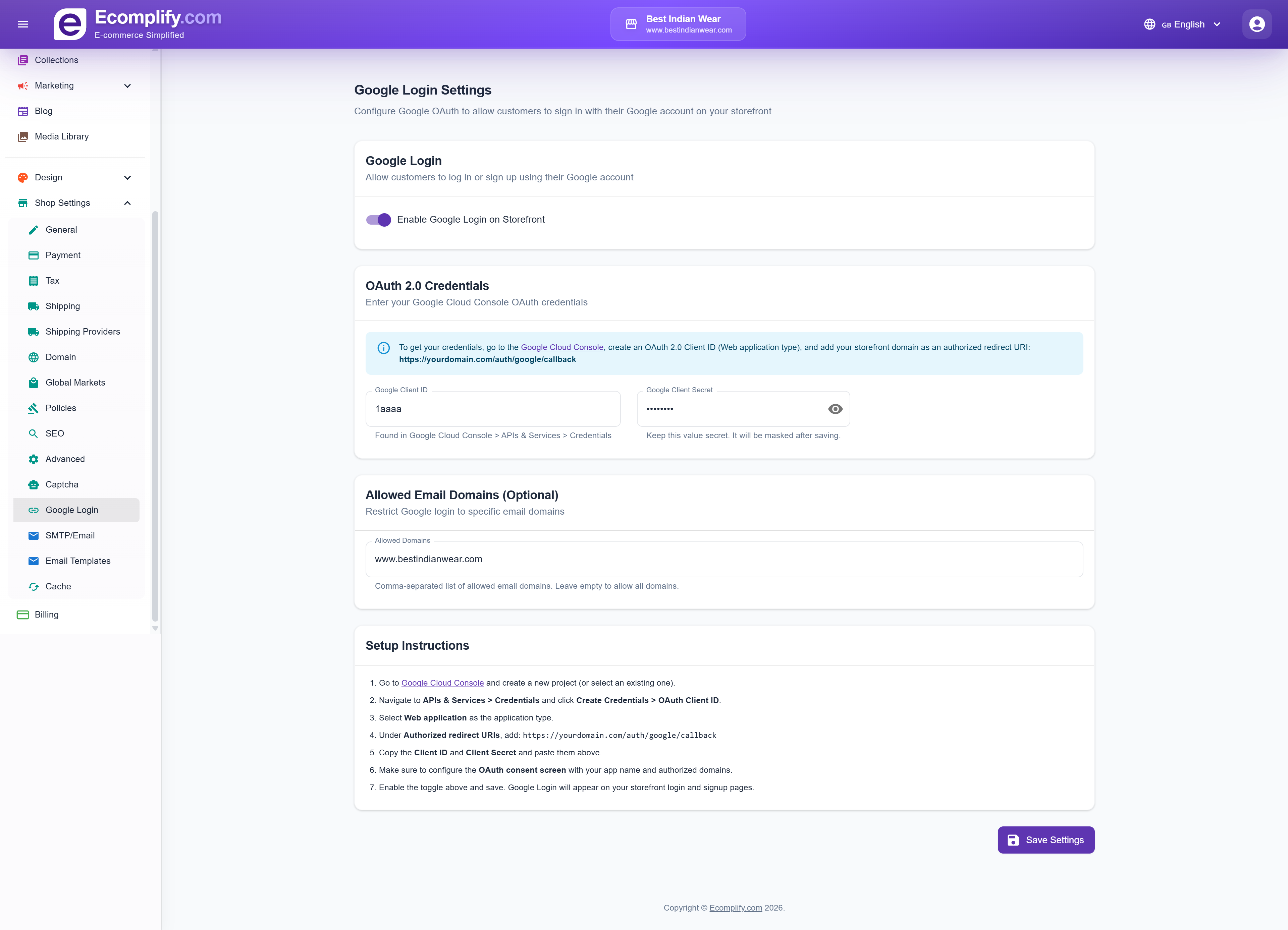Click the Shipping truck icon
1288x930 pixels.
pos(34,306)
